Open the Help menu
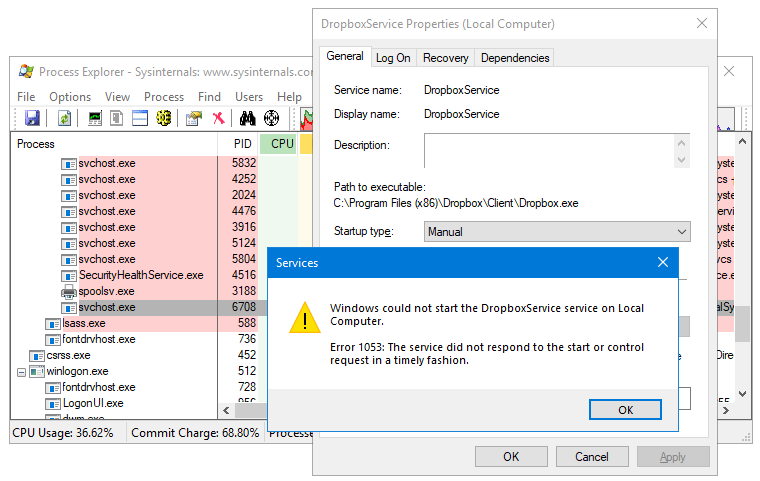 click(x=289, y=97)
